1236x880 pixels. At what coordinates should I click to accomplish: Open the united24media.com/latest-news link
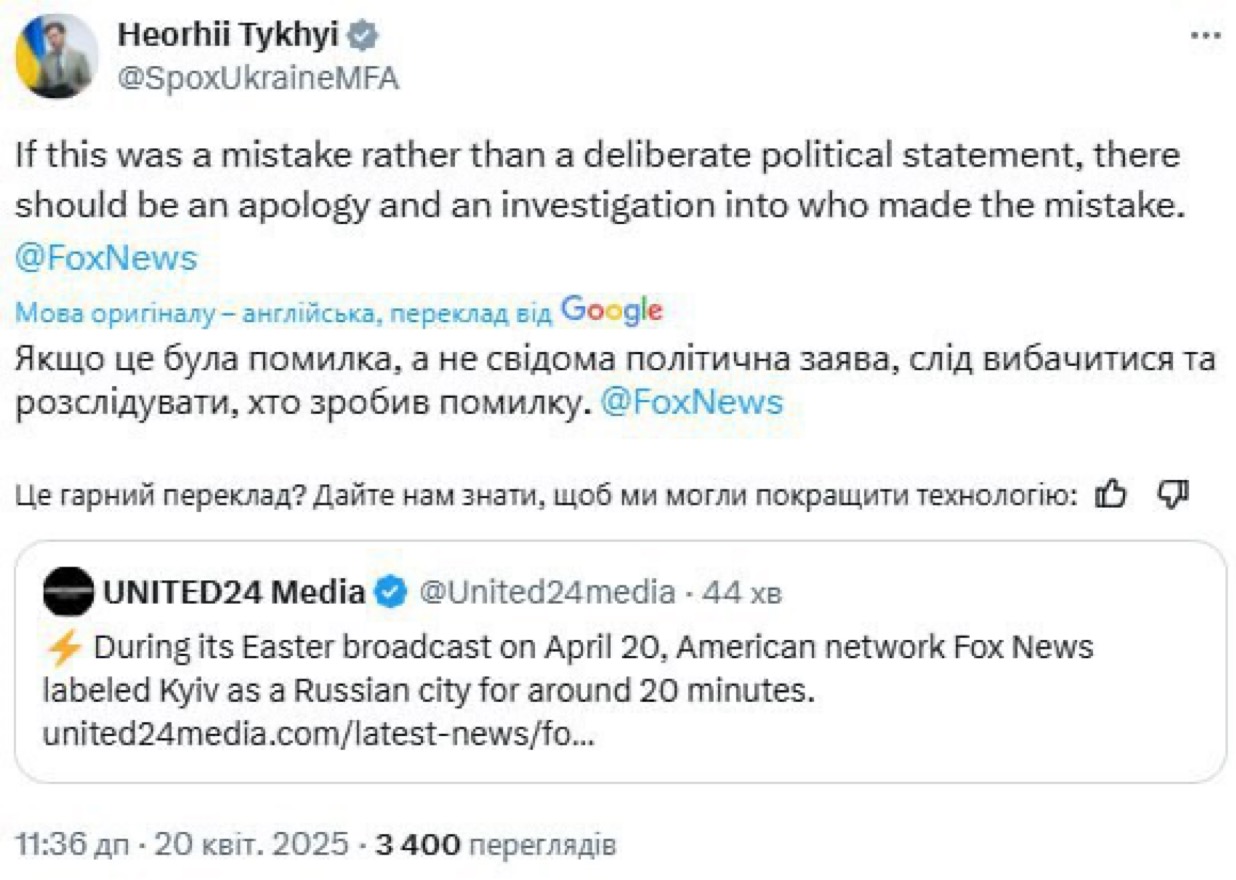point(320,736)
